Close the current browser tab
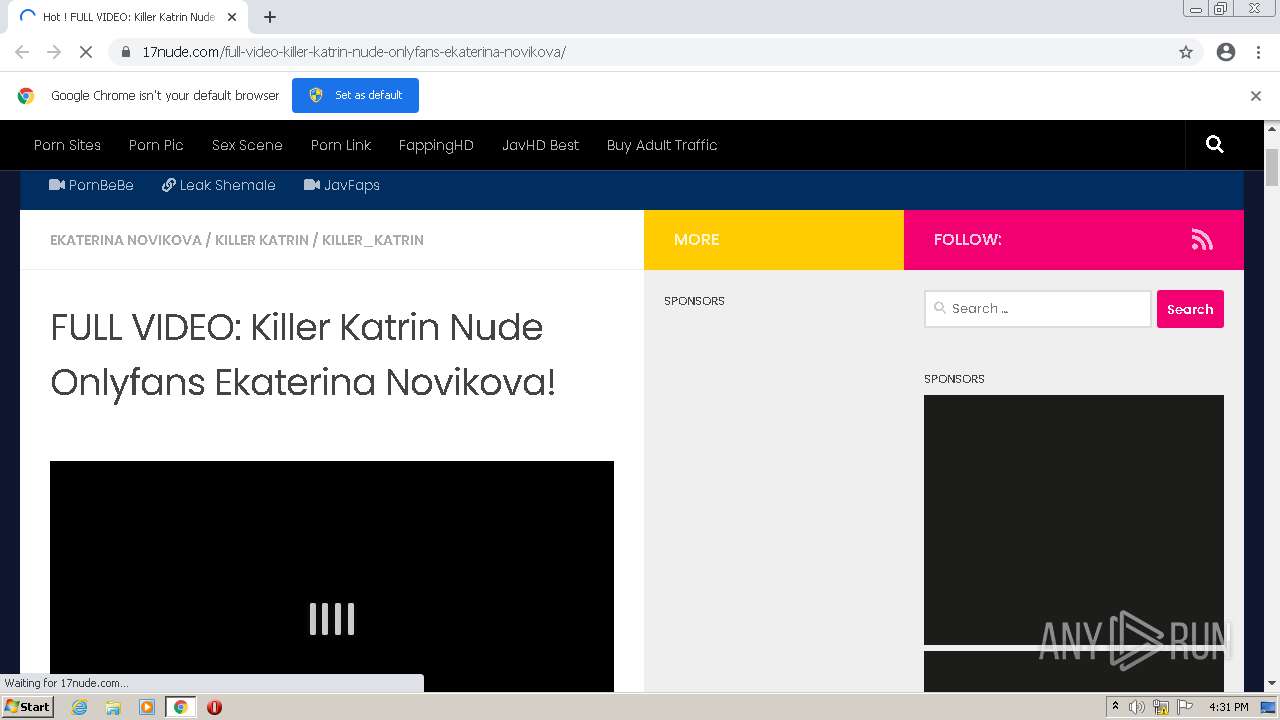 [x=232, y=17]
